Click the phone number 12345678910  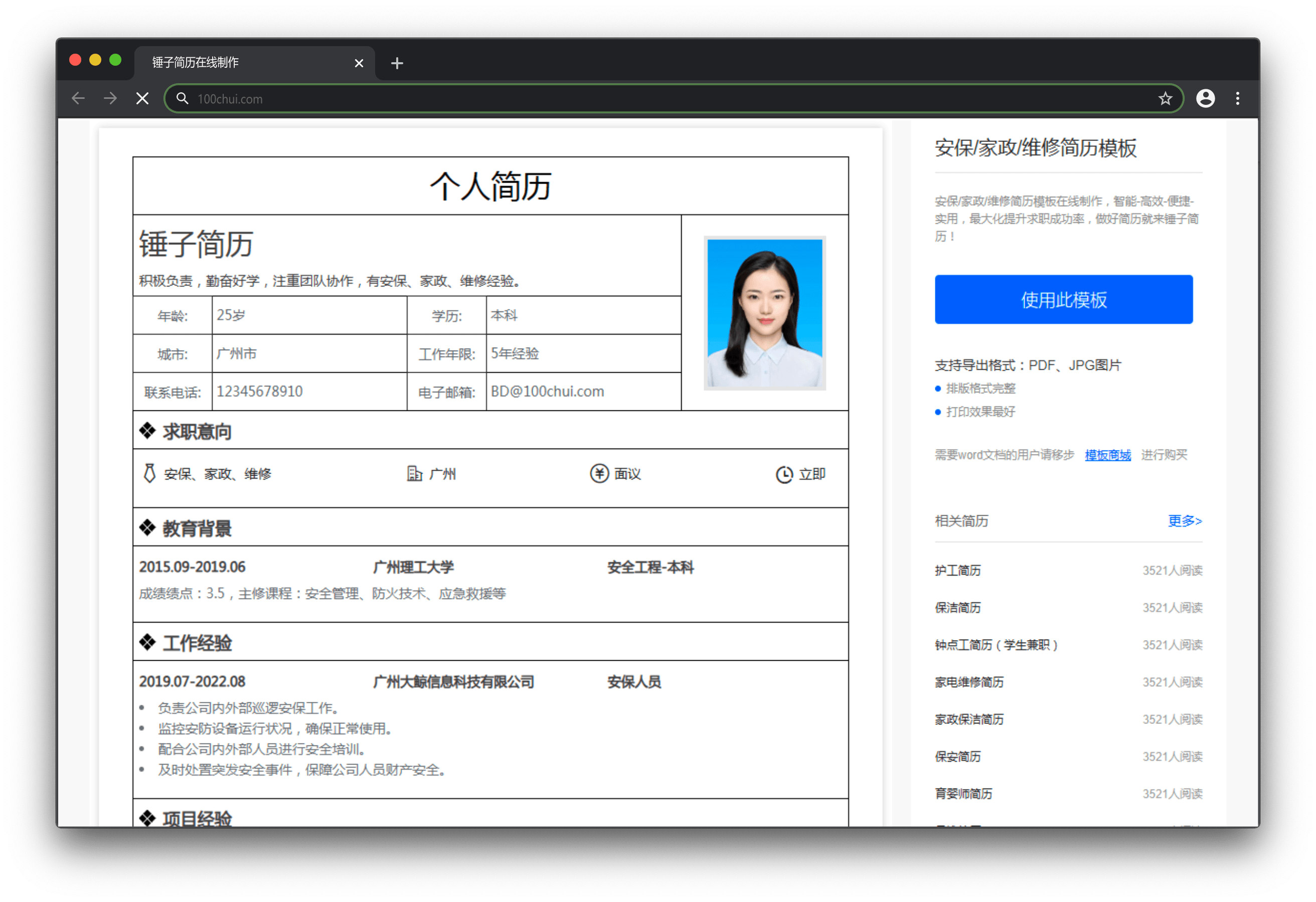[x=259, y=391]
